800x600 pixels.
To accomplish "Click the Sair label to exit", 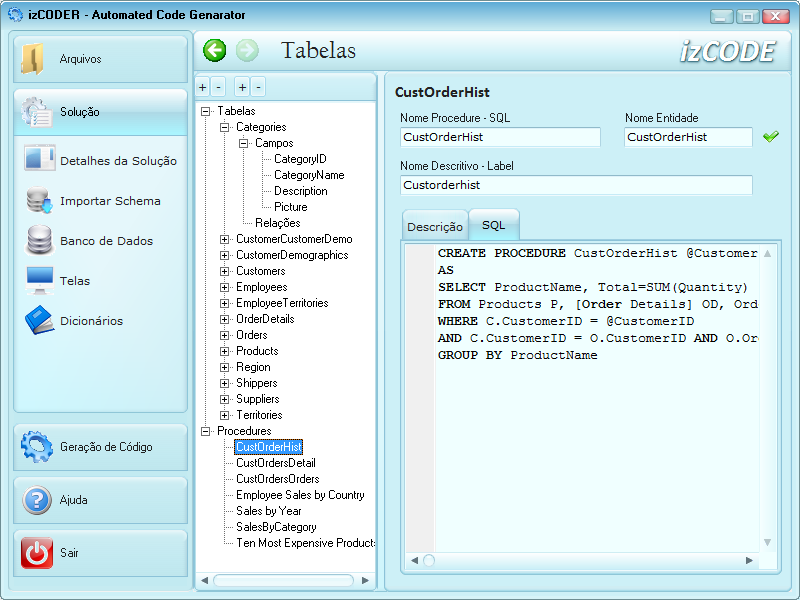I will click(69, 553).
